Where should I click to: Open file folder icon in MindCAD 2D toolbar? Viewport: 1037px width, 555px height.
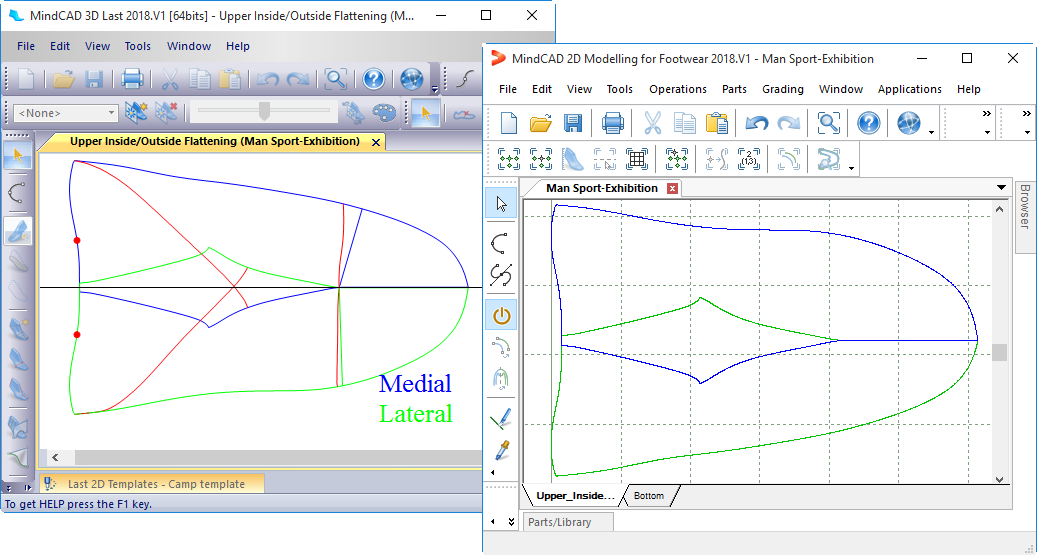coord(540,123)
